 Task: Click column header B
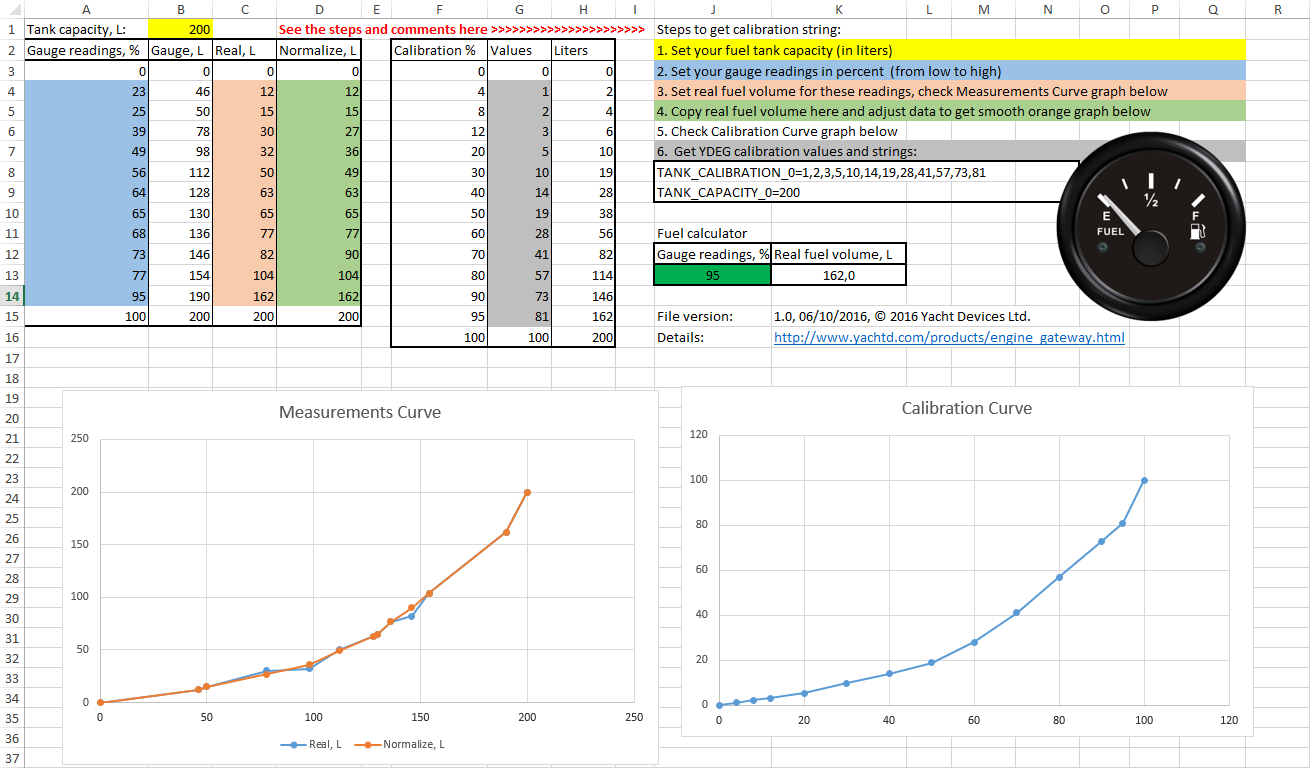pyautogui.click(x=180, y=9)
